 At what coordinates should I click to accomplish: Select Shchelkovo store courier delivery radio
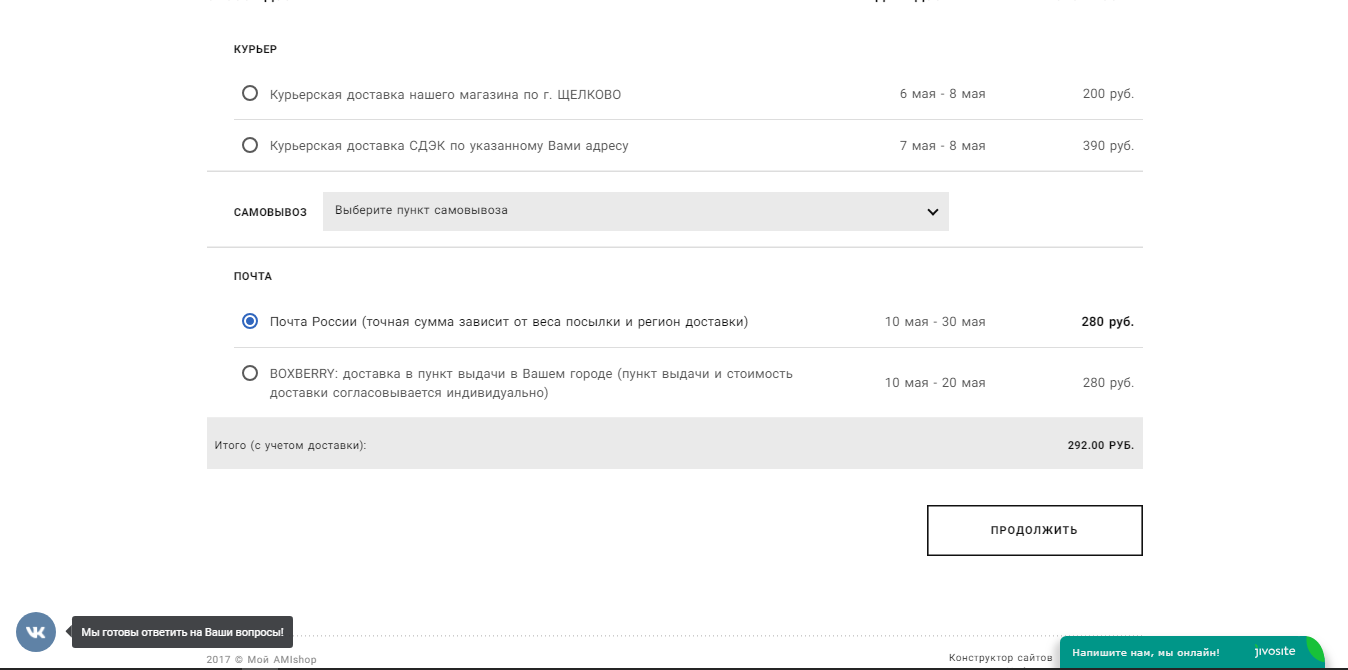point(250,94)
